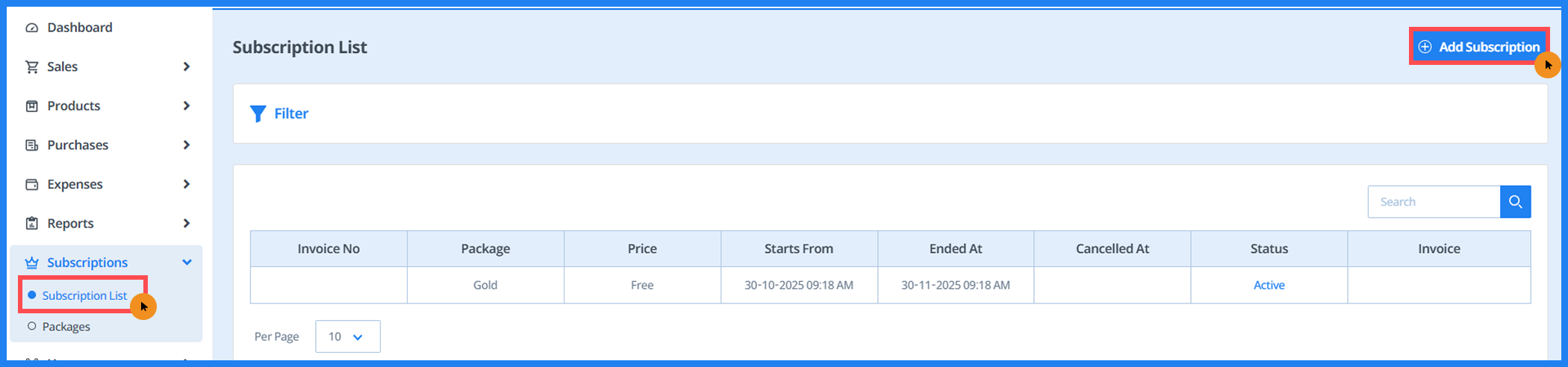Open the Per Page dropdown
Viewport: 1568px width, 367px height.
[x=347, y=336]
